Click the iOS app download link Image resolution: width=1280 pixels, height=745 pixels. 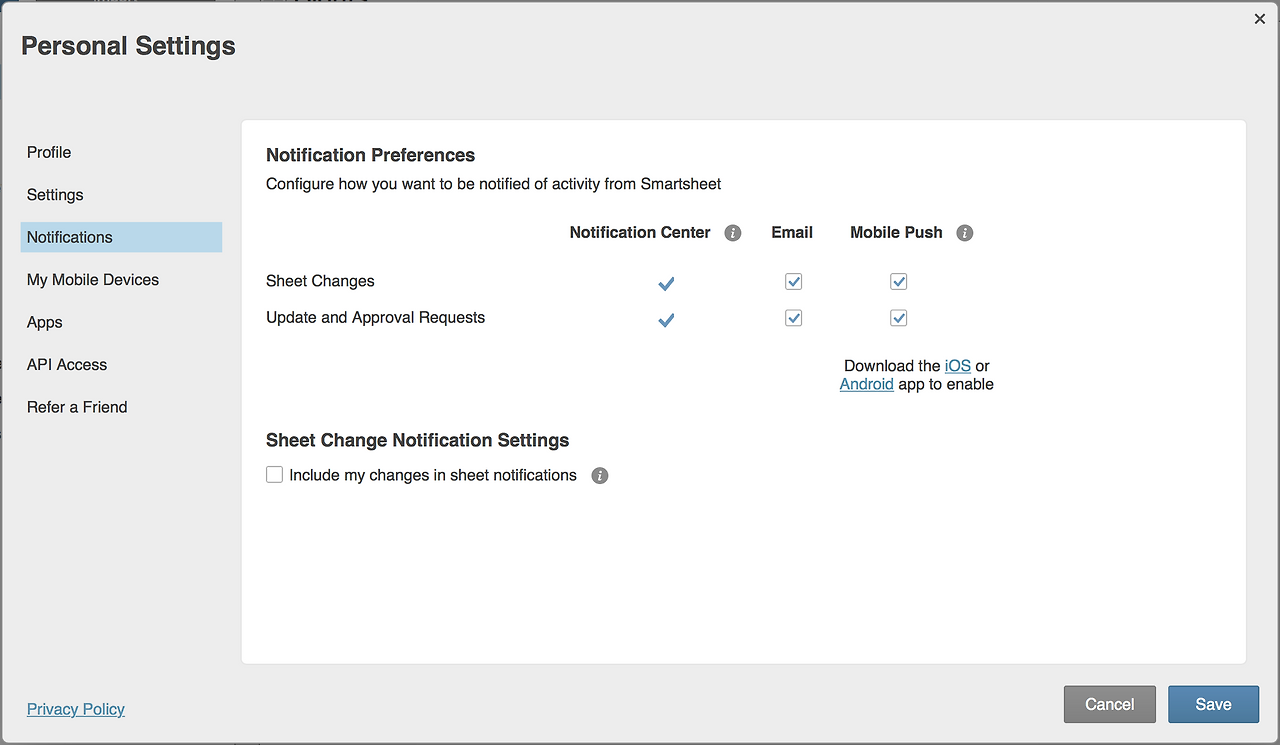click(957, 366)
